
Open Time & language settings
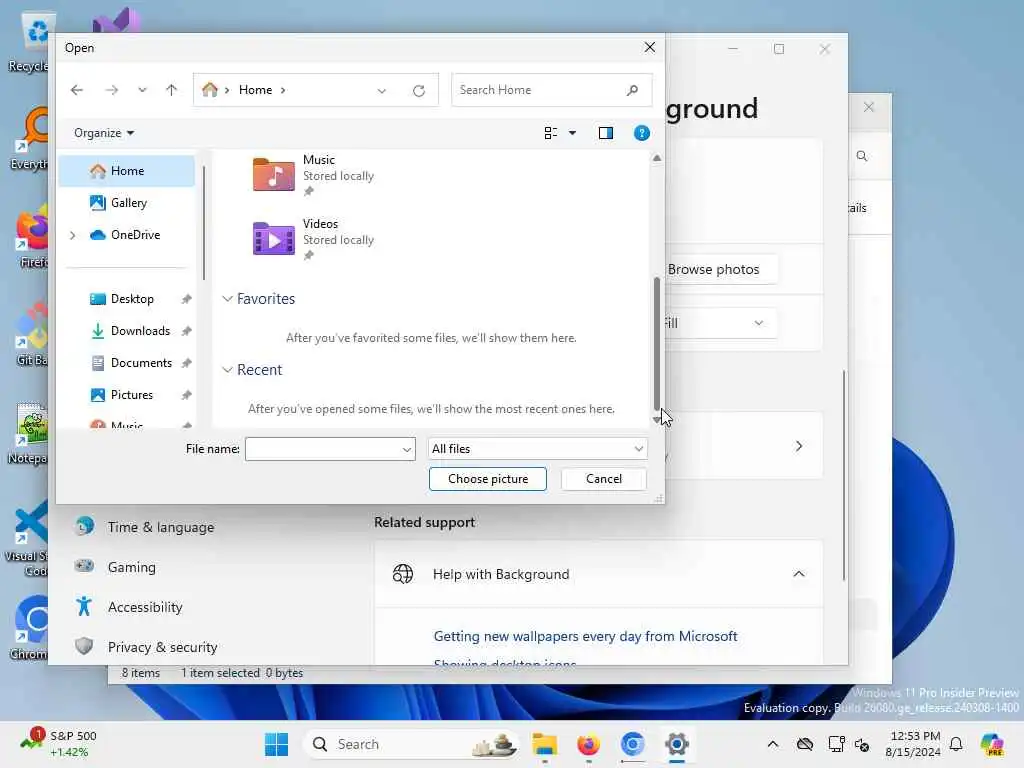161,528
